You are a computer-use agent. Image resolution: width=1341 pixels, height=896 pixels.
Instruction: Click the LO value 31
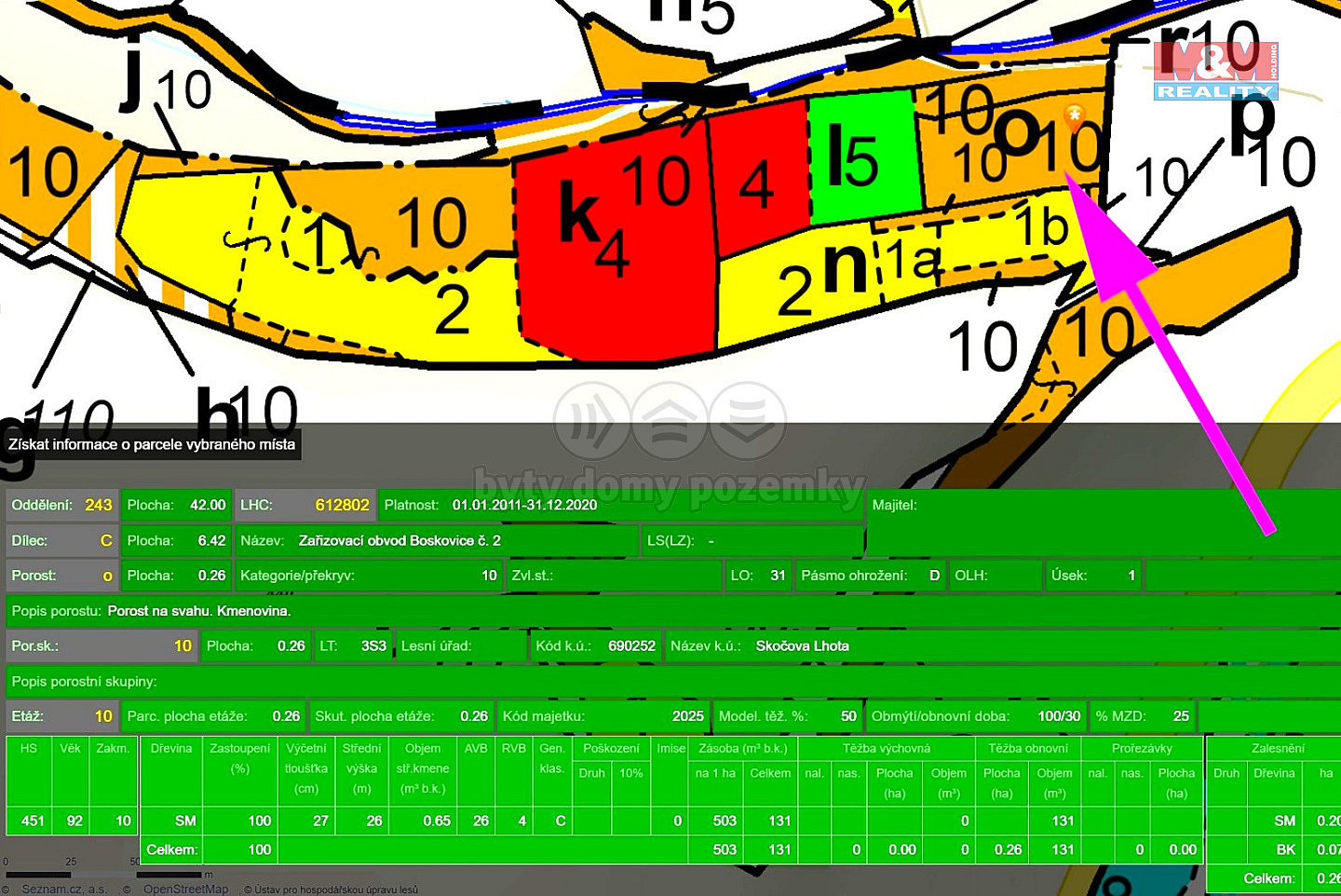click(778, 576)
